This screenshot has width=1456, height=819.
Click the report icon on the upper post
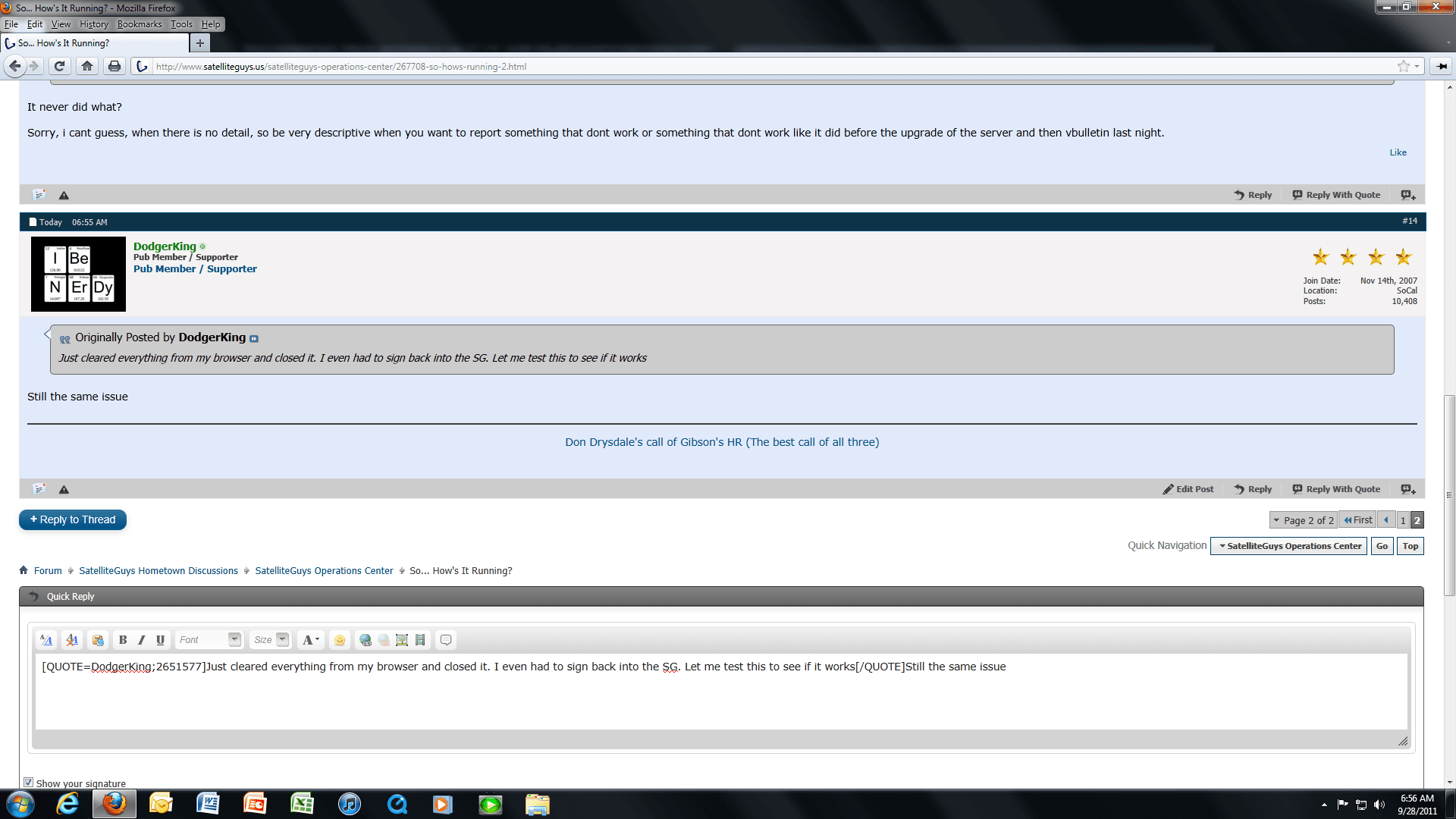tap(64, 195)
